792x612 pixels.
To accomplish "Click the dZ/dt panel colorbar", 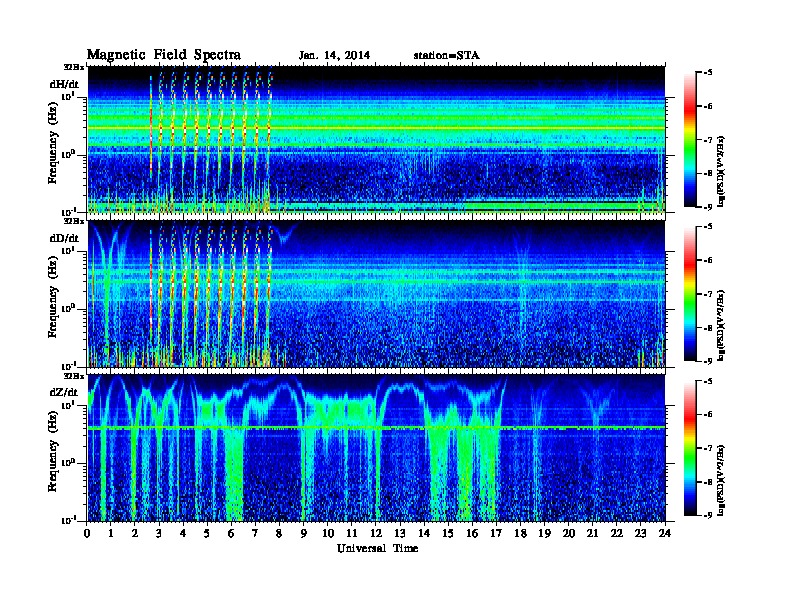I will pos(690,448).
